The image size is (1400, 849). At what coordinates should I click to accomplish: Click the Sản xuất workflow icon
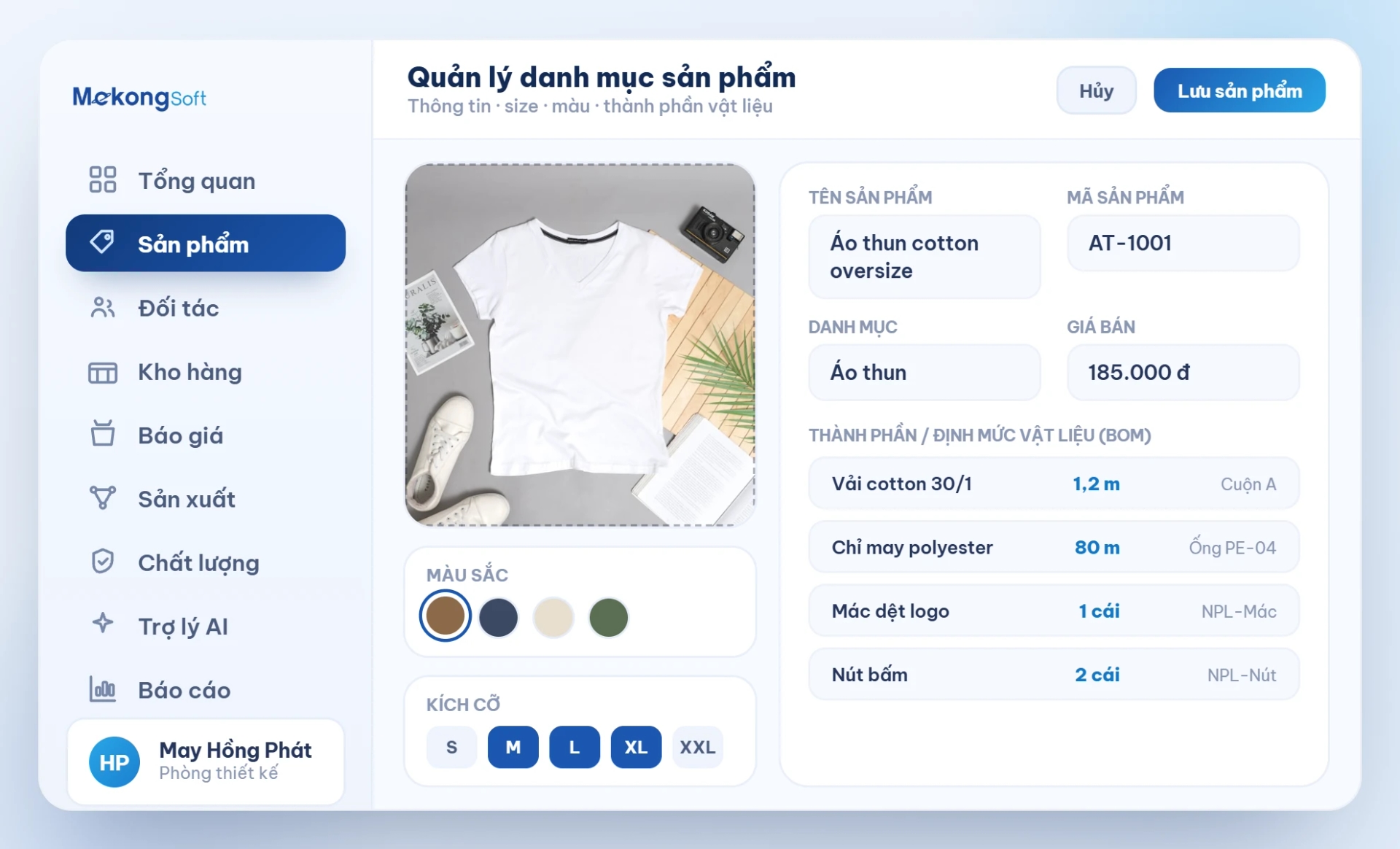coord(102,498)
